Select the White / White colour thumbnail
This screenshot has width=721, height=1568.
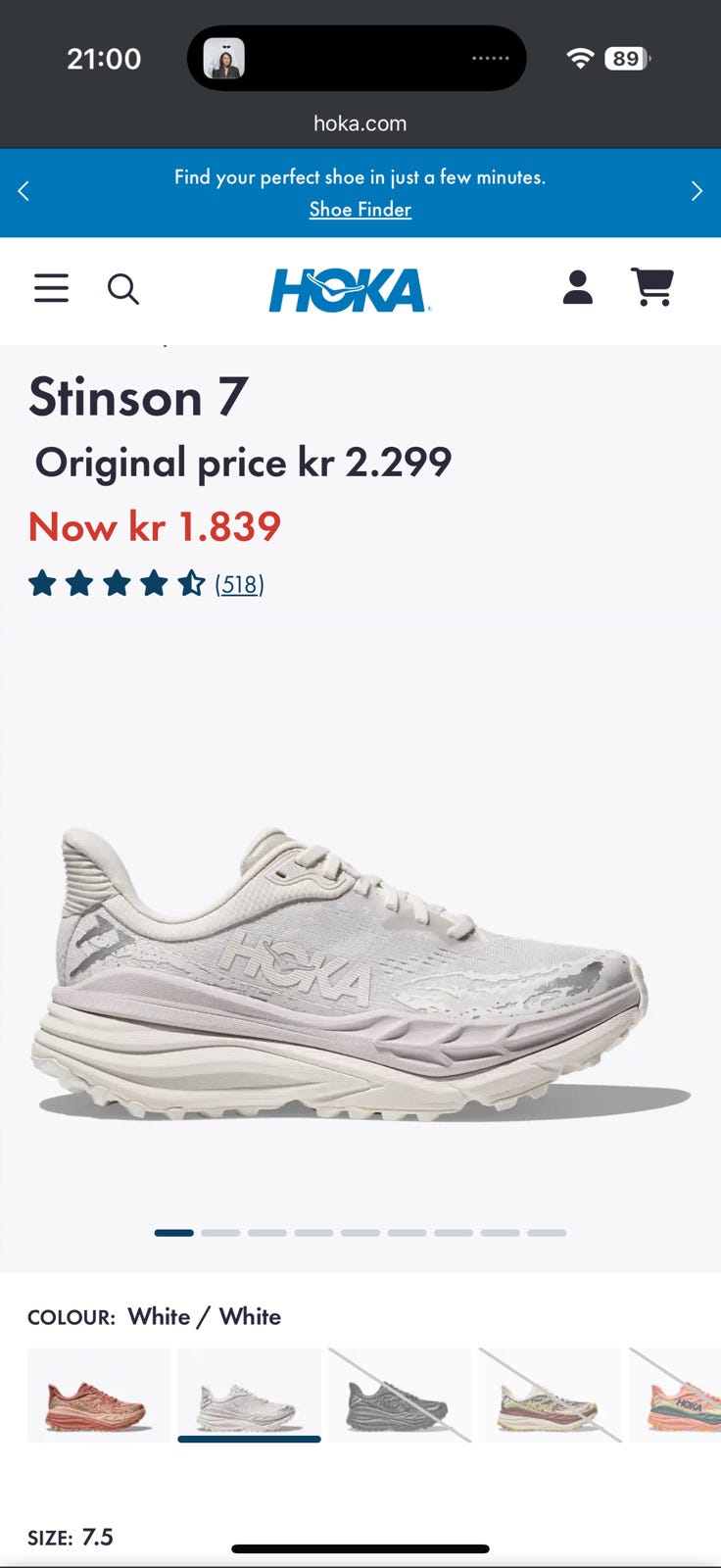coord(249,1395)
